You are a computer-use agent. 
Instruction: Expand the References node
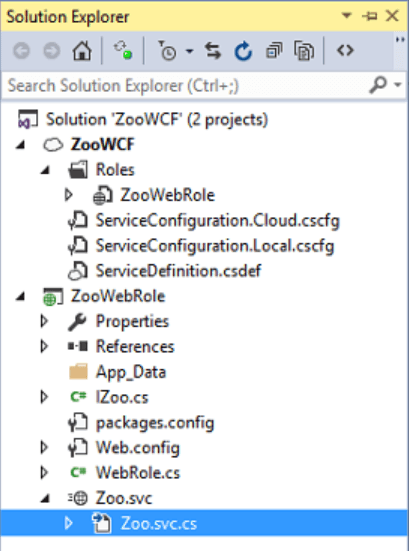pyautogui.click(x=44, y=346)
